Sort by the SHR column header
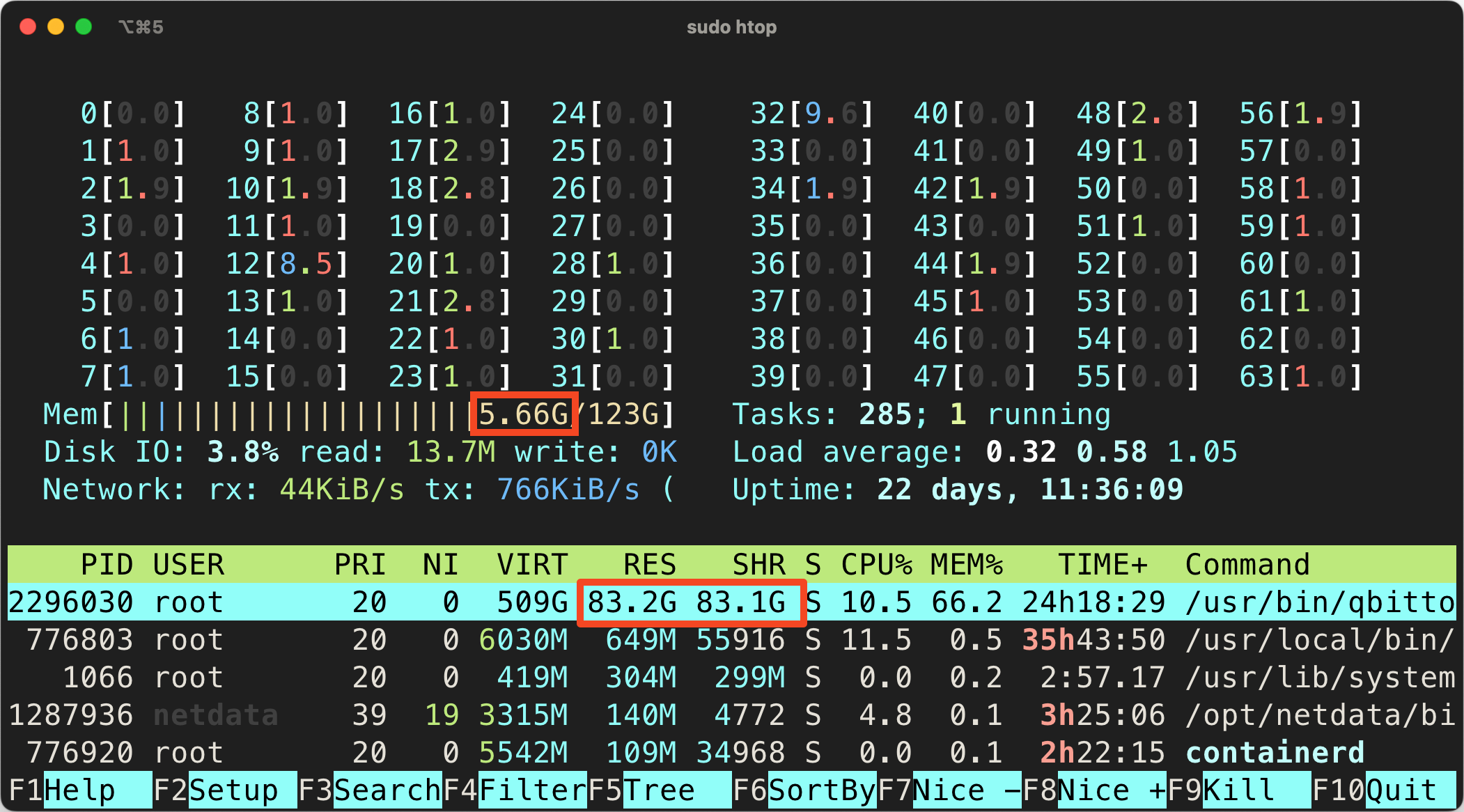The width and height of the screenshot is (1464, 812). [759, 565]
